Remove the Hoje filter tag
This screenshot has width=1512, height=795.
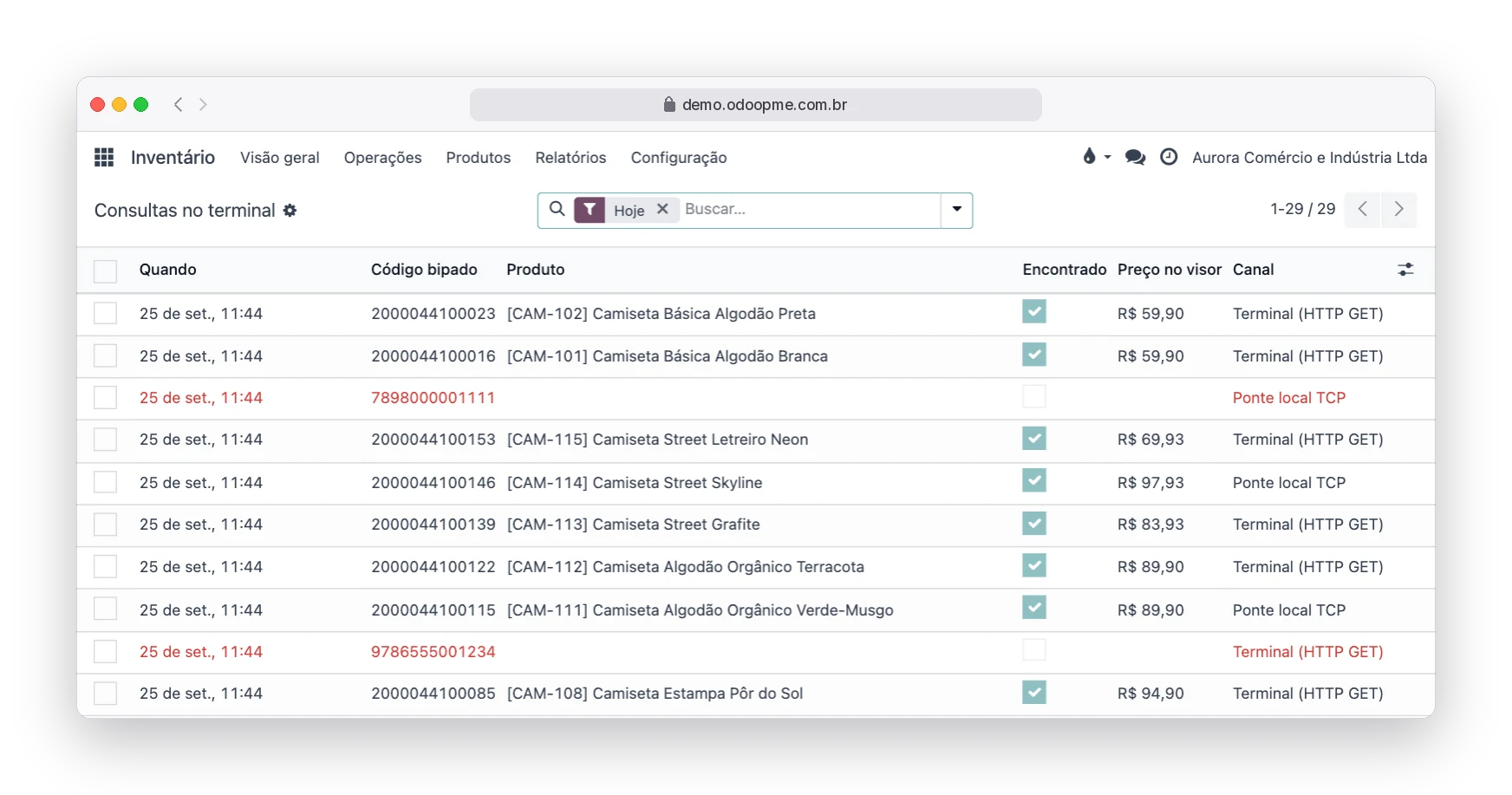click(662, 209)
